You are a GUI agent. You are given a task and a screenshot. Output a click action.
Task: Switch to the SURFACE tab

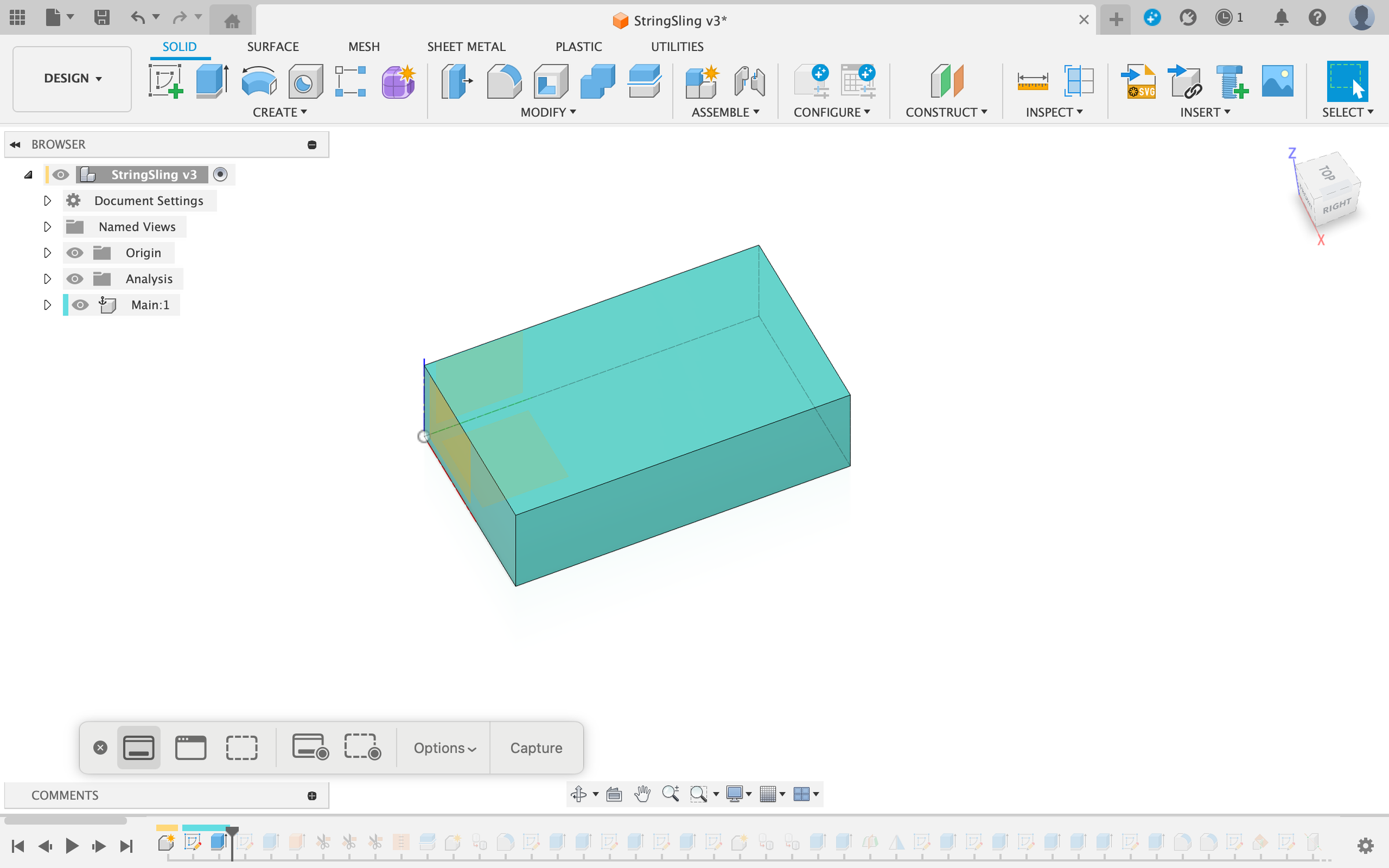[x=273, y=46]
